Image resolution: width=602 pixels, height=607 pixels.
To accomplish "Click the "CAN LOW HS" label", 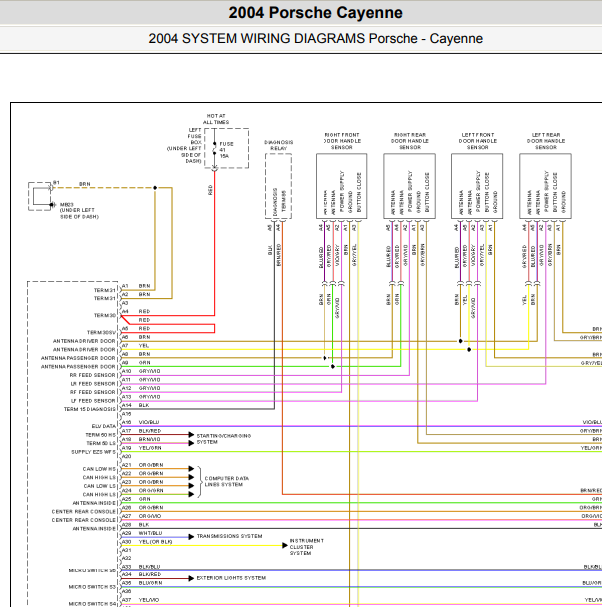I will coord(99,469).
